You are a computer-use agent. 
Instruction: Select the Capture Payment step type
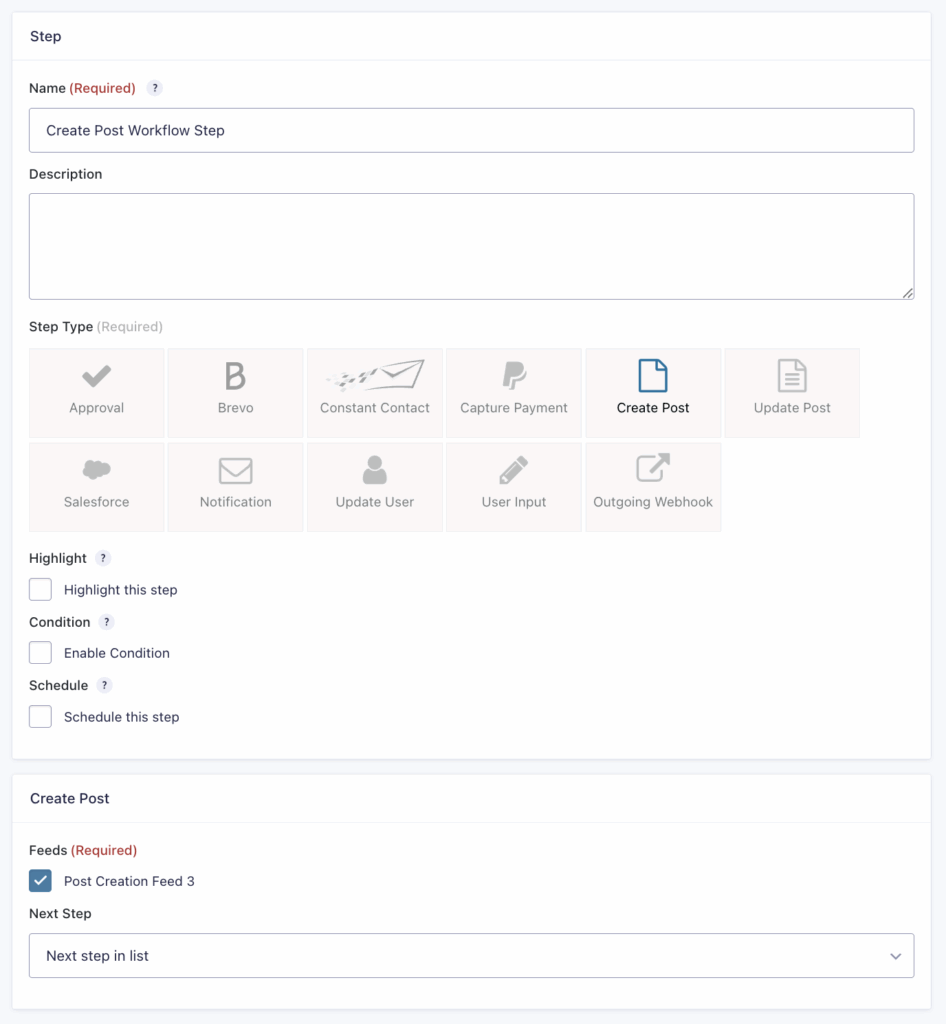(513, 392)
